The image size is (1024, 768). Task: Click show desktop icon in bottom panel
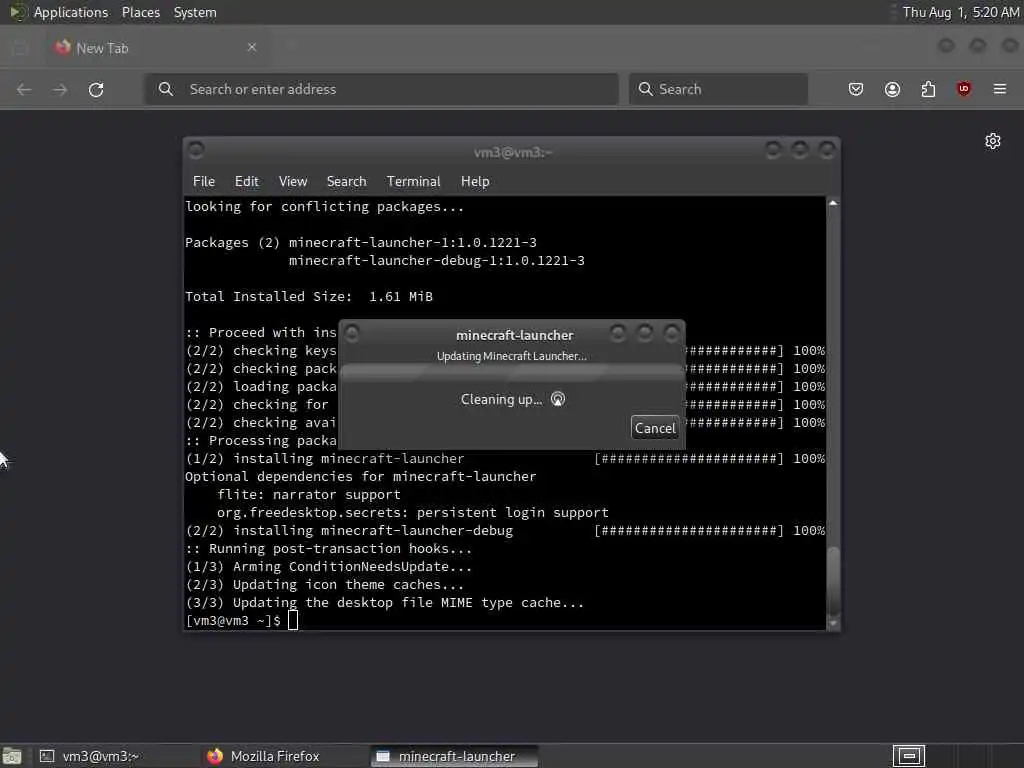tap(11, 756)
